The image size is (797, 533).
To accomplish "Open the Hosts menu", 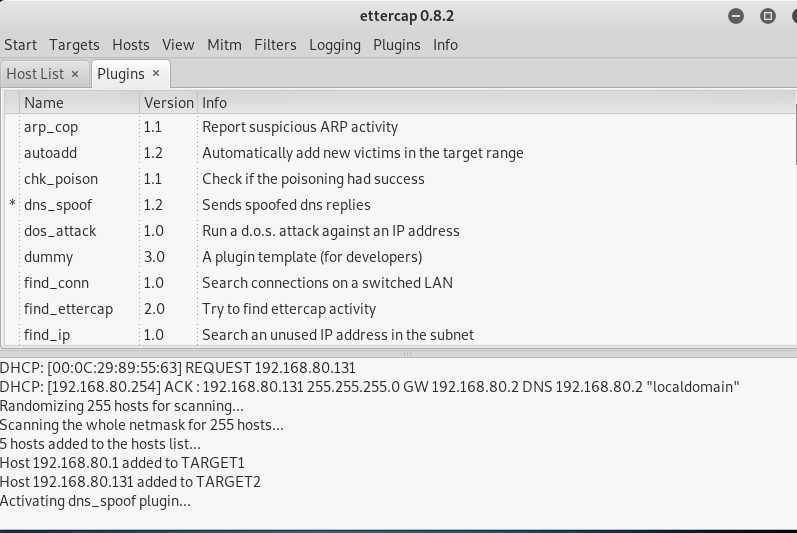I will pyautogui.click(x=131, y=45).
